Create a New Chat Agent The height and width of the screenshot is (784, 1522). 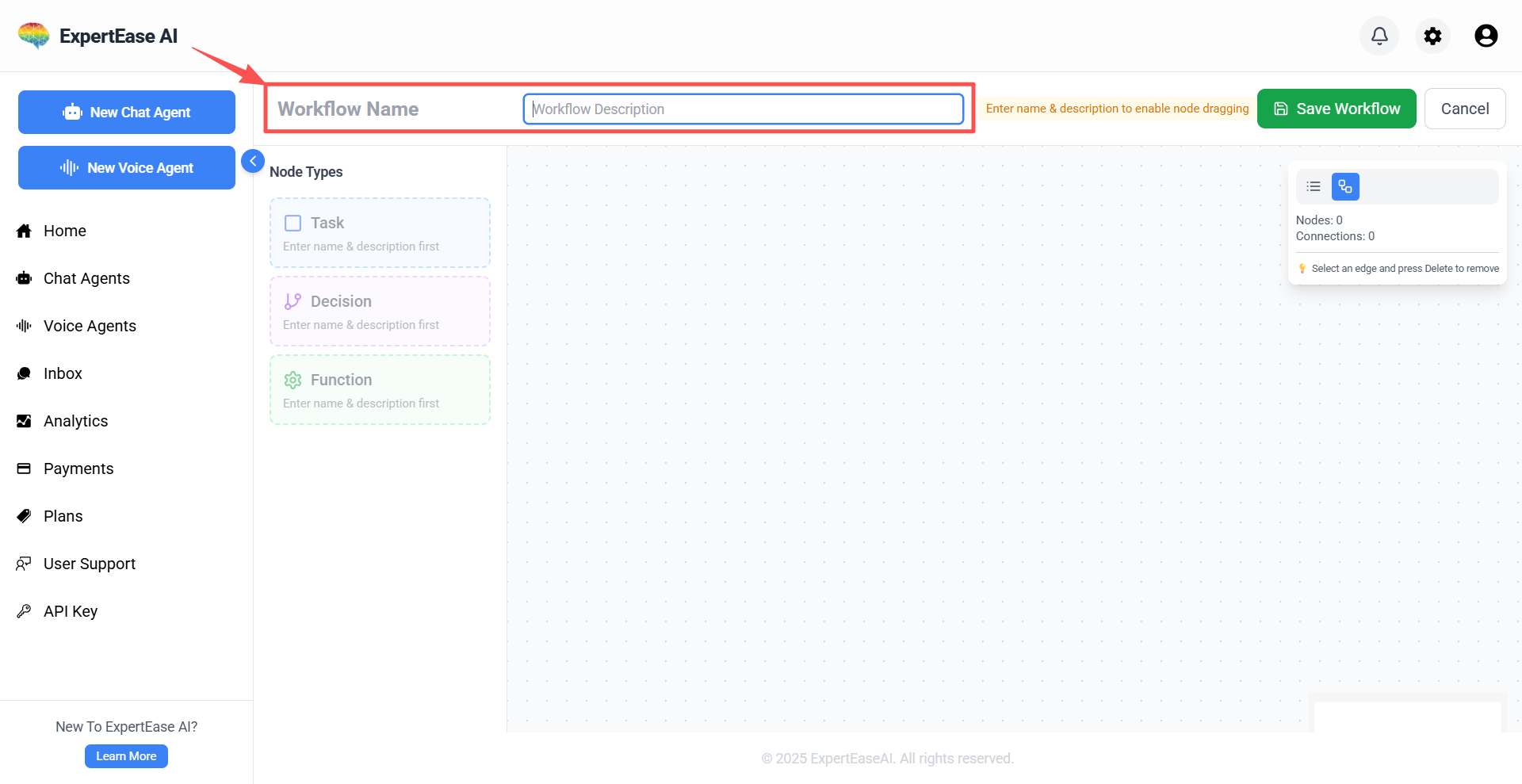point(127,113)
